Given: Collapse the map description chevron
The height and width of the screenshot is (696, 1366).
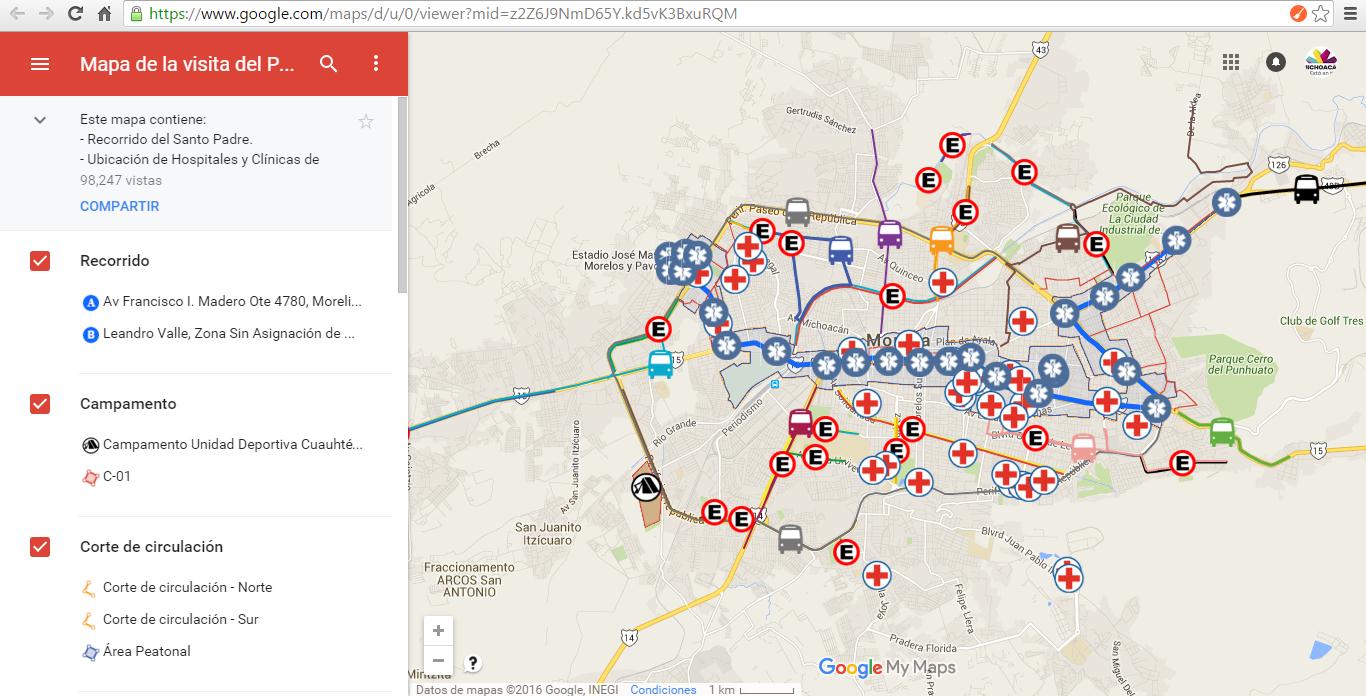Looking at the screenshot, I should 40,120.
